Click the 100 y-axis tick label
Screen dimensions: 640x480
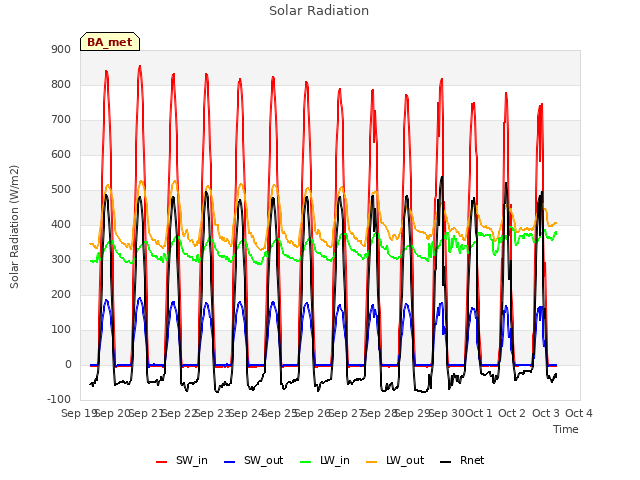tap(61, 329)
